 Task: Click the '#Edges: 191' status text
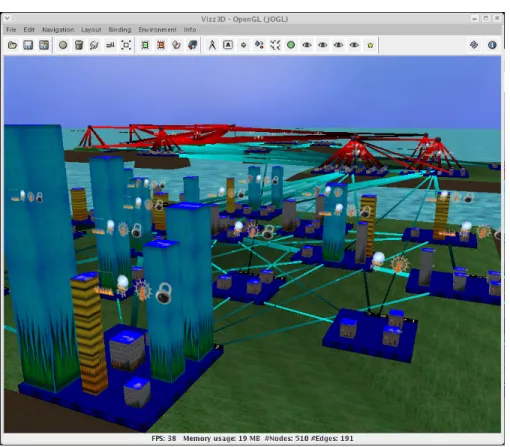[332, 438]
